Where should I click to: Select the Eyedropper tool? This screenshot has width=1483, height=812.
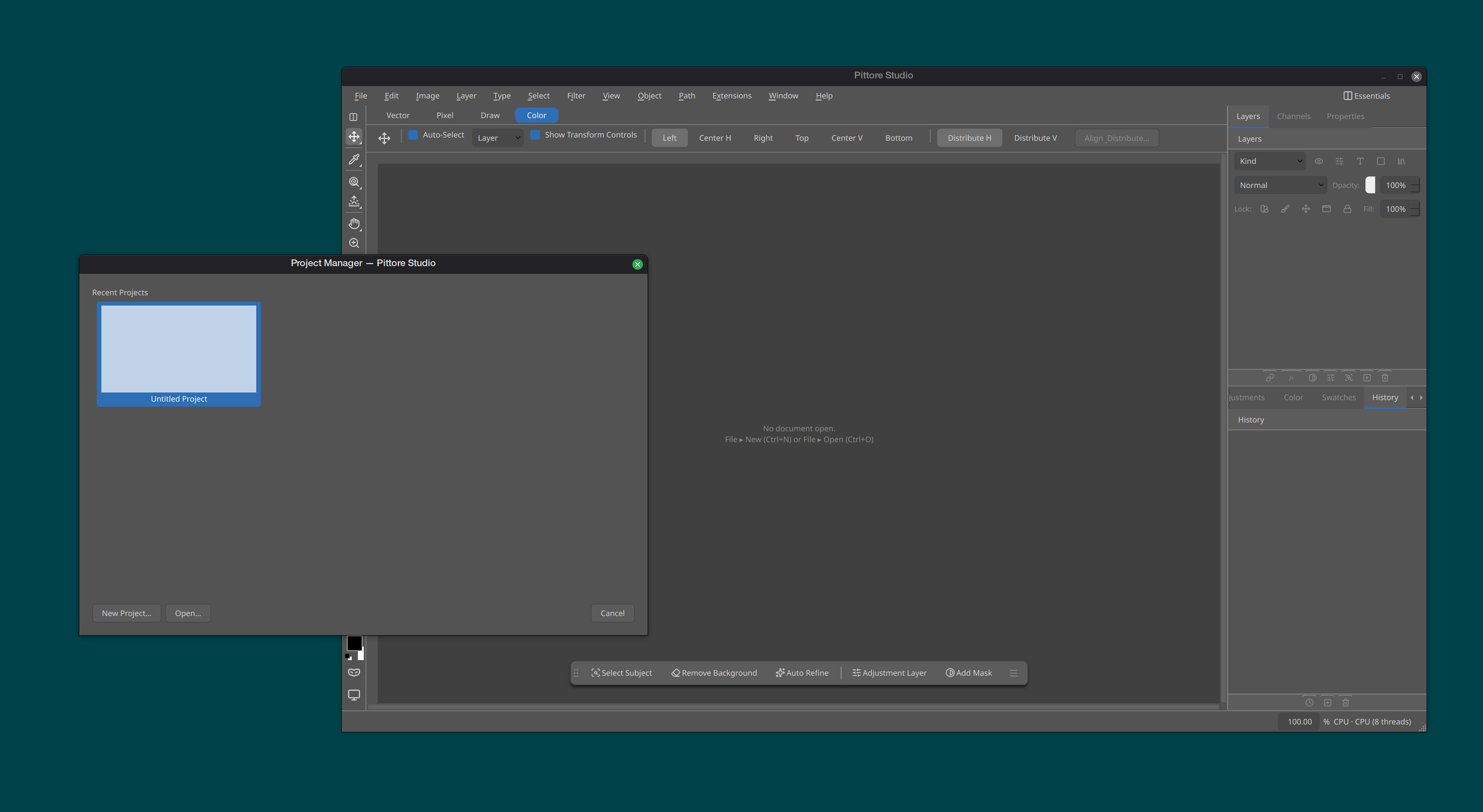354,160
